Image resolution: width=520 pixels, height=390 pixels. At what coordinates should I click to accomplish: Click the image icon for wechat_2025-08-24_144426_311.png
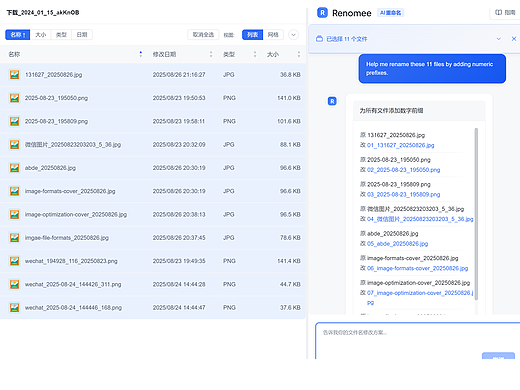pos(14,284)
